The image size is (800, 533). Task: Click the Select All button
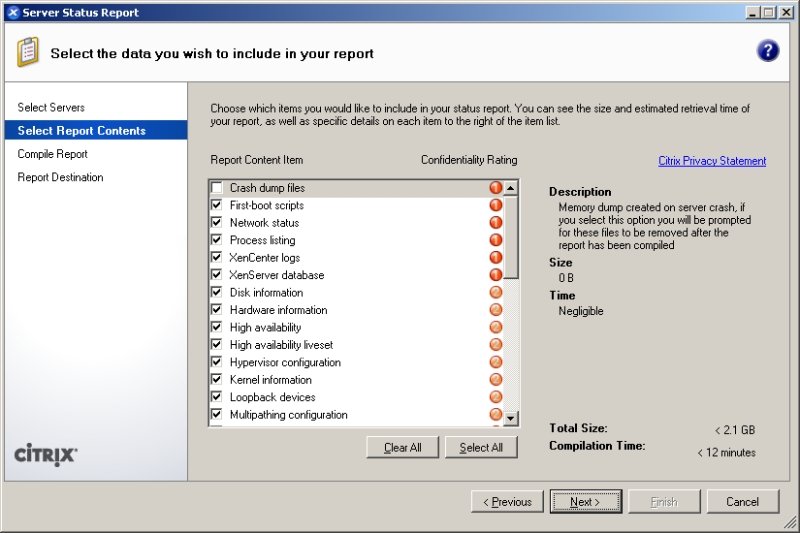(x=481, y=447)
